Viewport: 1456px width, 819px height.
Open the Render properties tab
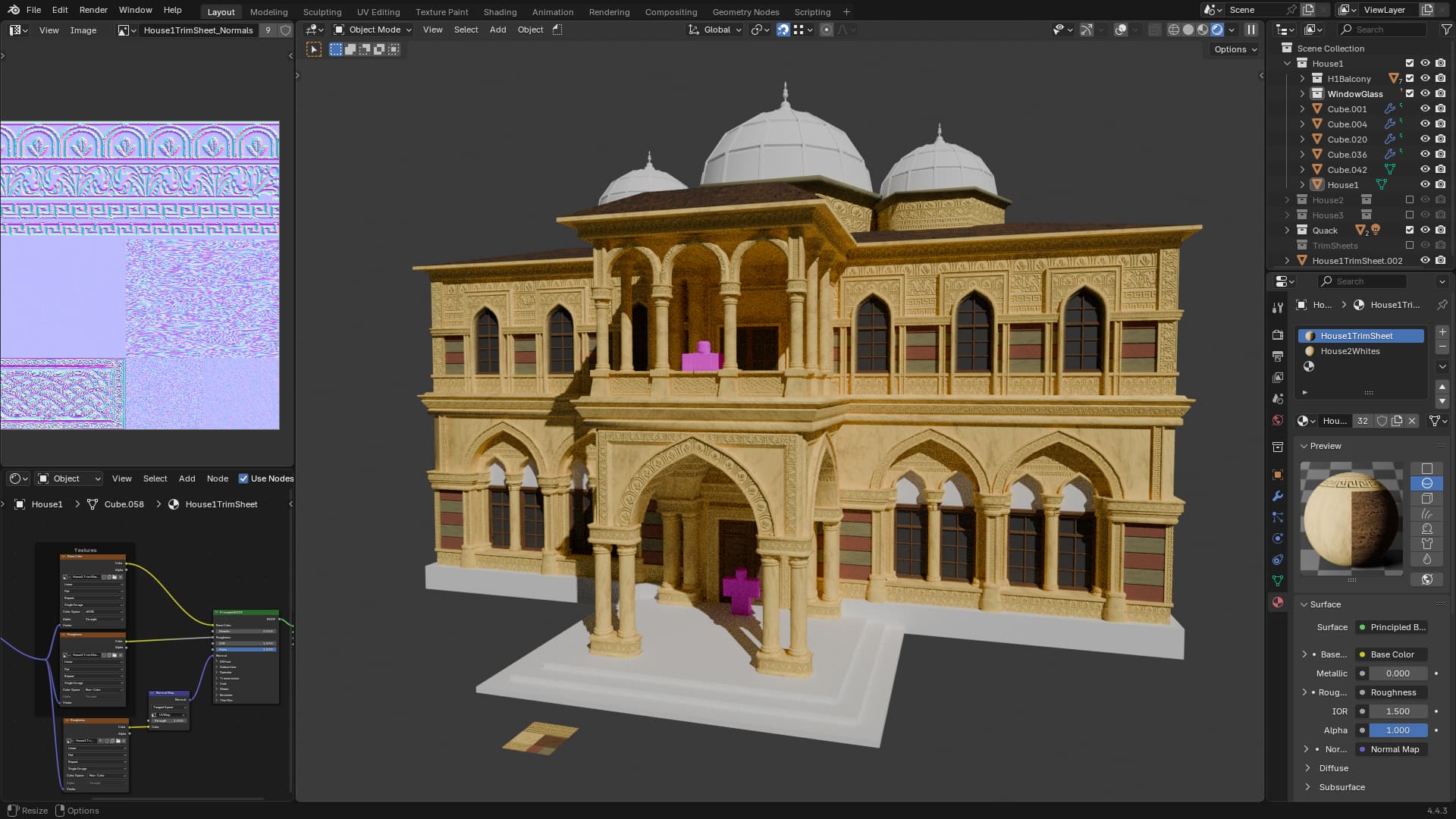point(1278,334)
